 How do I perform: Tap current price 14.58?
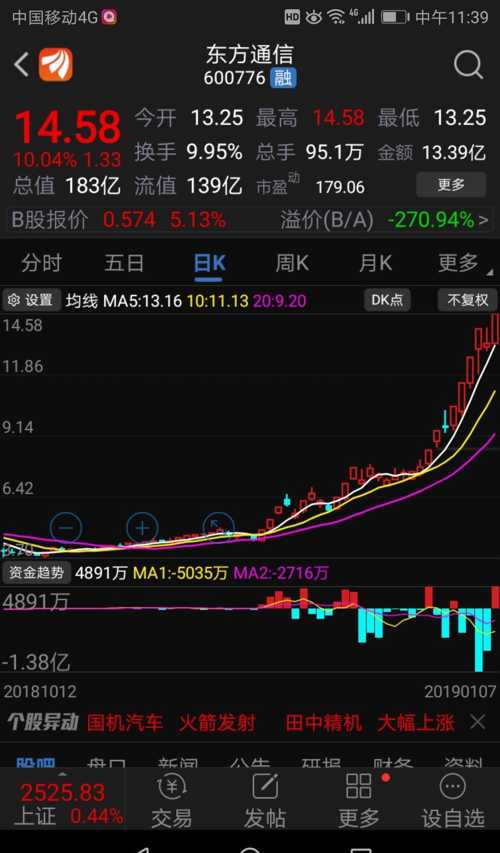point(67,128)
